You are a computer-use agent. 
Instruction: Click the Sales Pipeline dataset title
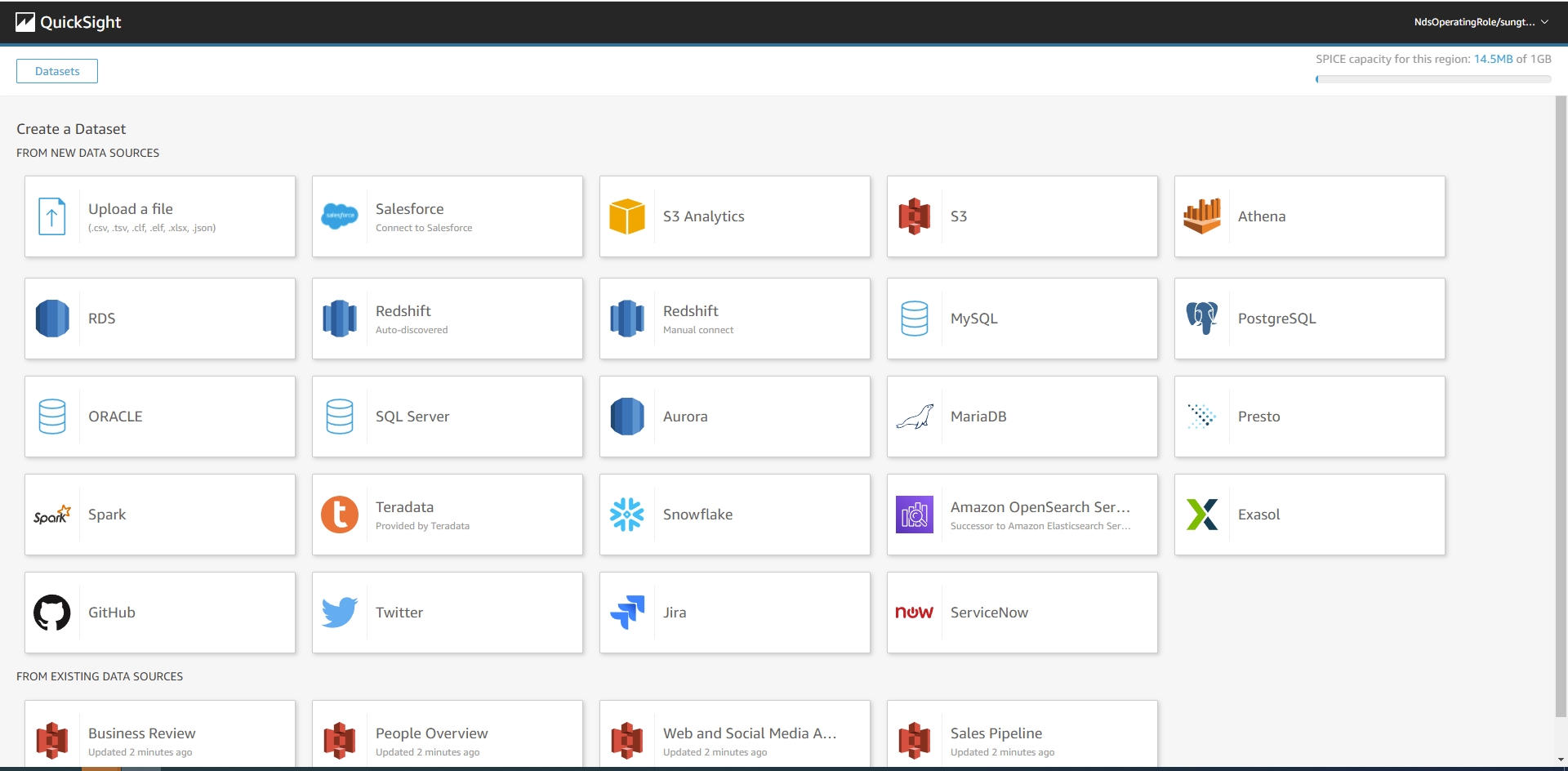pyautogui.click(x=996, y=733)
